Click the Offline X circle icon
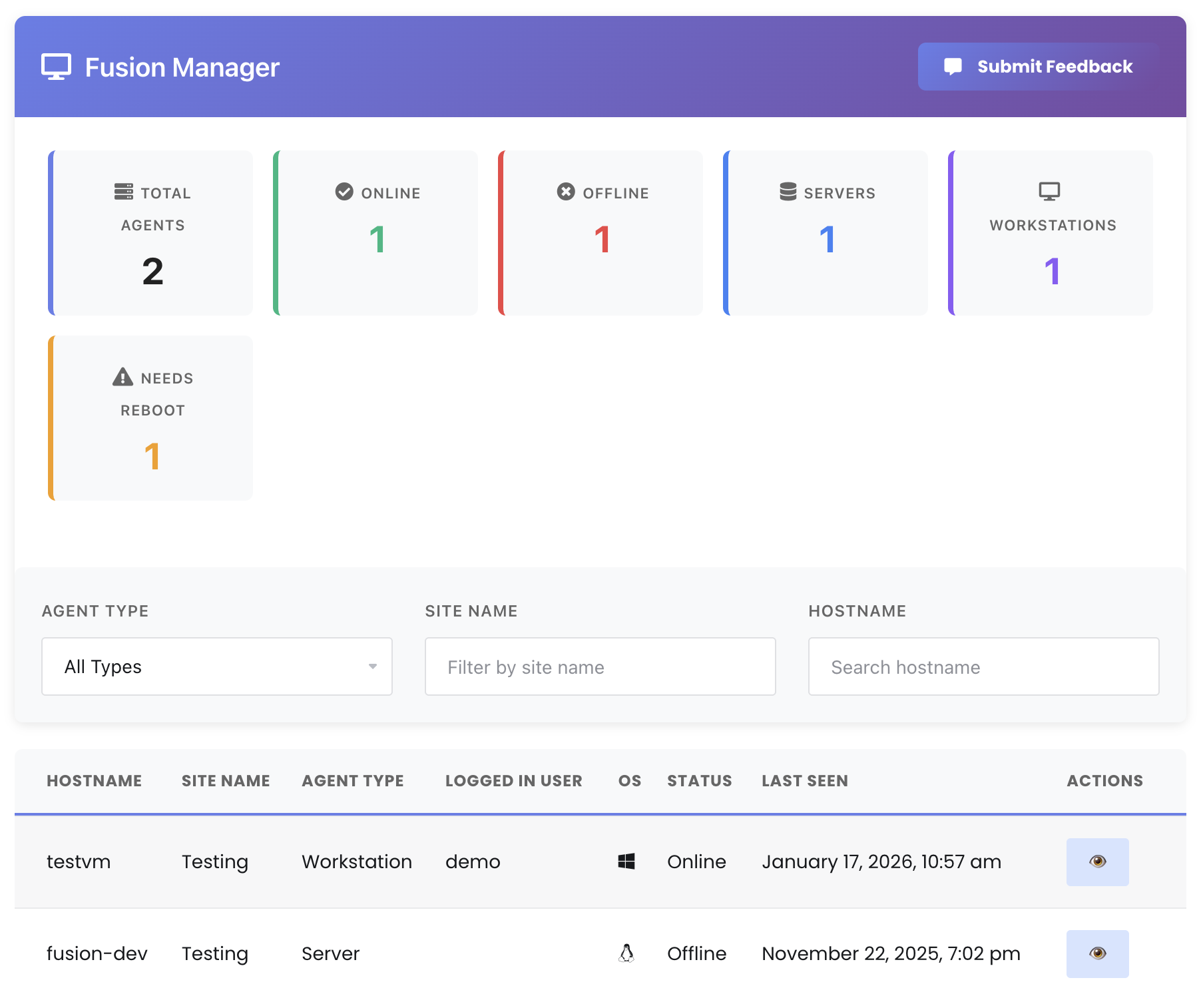The height and width of the screenshot is (1008, 1201). [566, 192]
